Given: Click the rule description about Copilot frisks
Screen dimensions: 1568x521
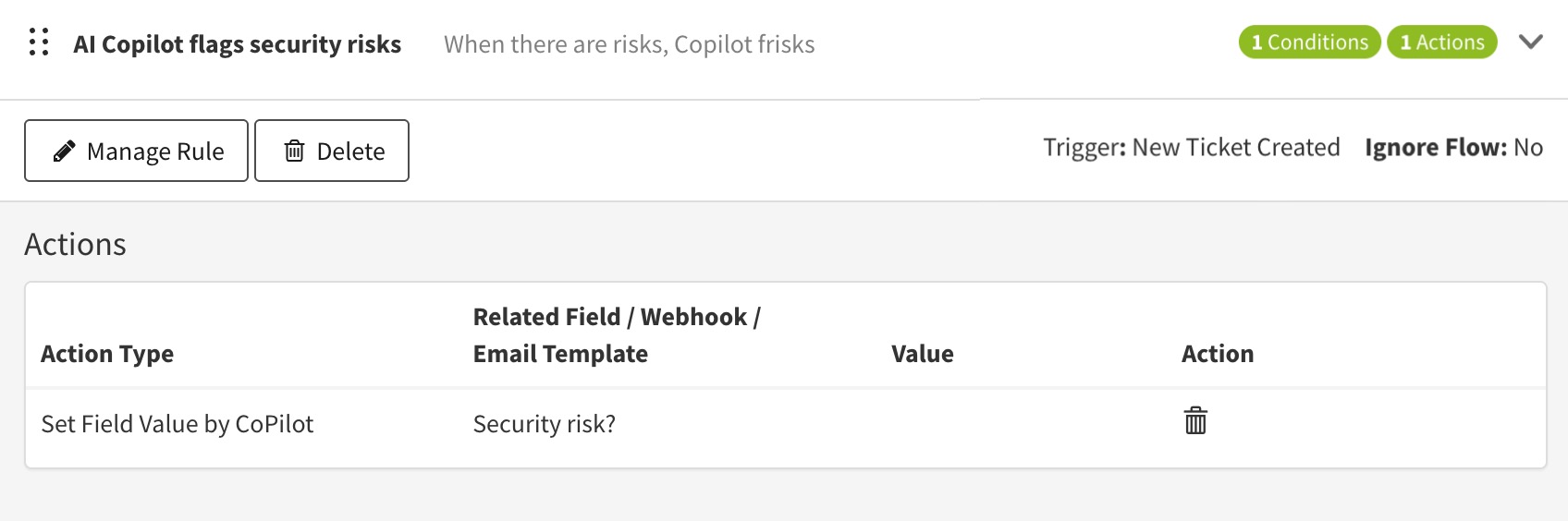Looking at the screenshot, I should tap(630, 44).
